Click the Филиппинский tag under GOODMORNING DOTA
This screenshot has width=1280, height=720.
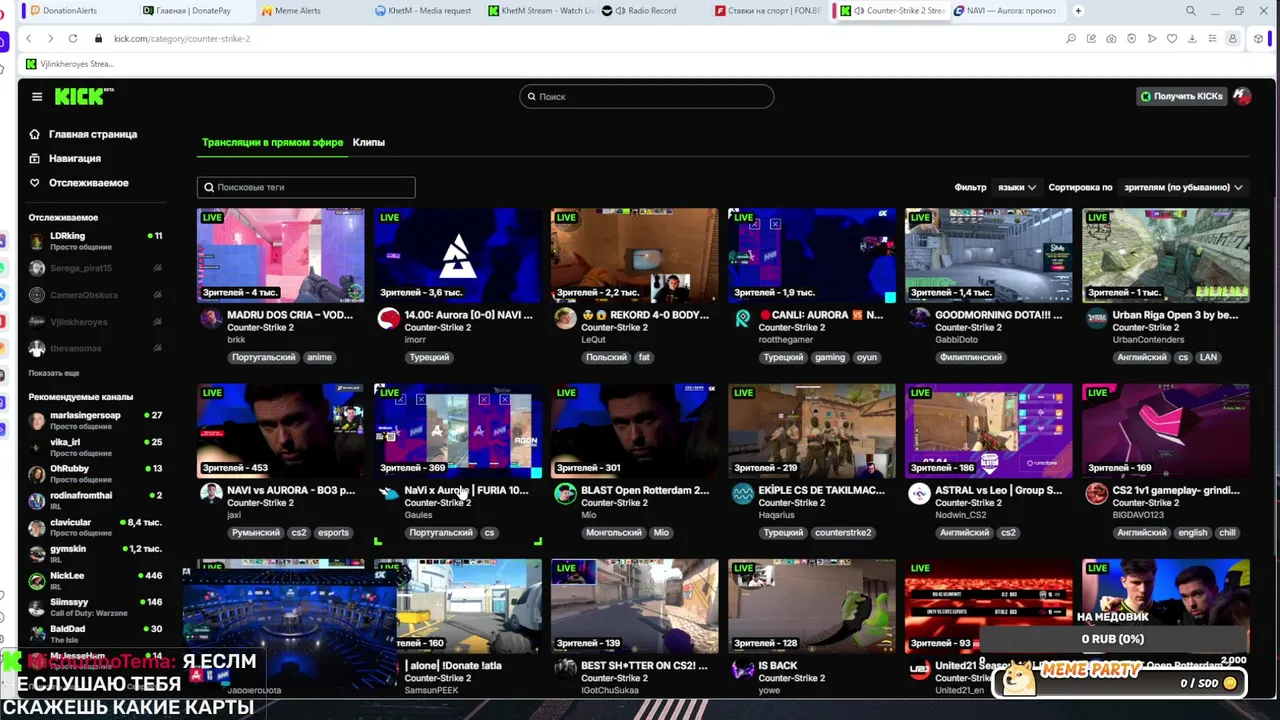[970, 357]
